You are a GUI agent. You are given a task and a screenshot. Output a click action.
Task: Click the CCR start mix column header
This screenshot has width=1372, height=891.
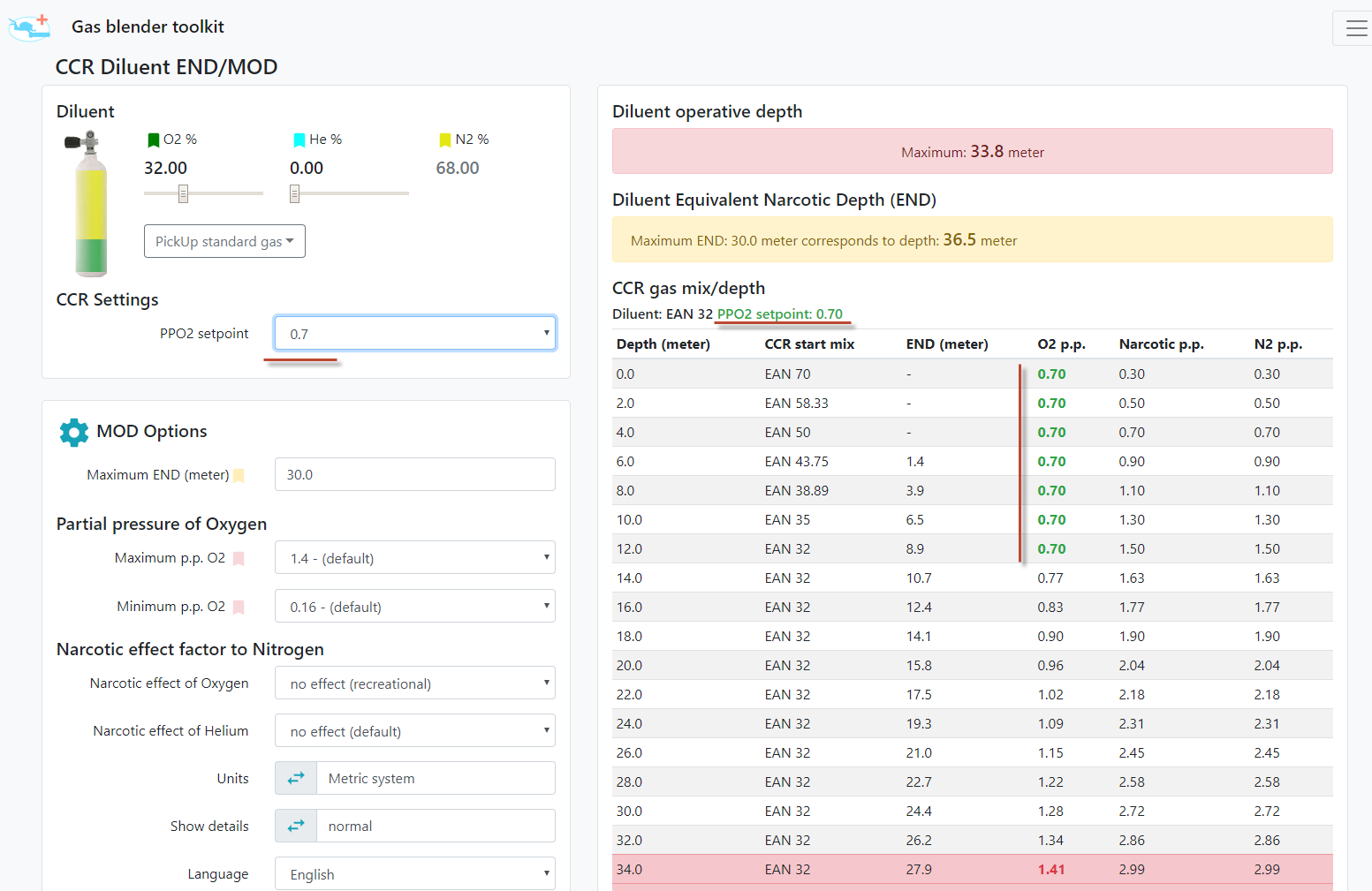point(809,344)
